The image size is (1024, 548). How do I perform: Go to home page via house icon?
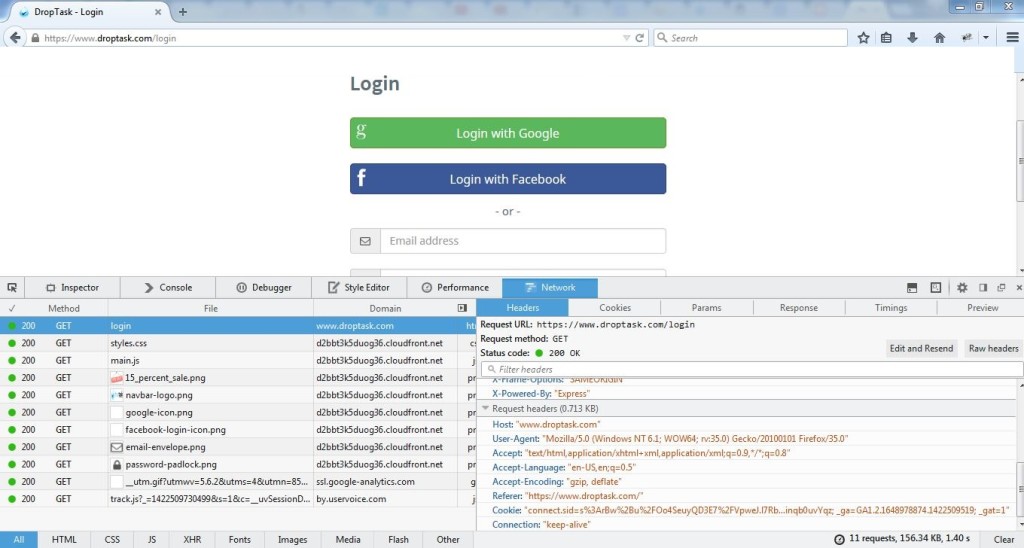pos(939,38)
